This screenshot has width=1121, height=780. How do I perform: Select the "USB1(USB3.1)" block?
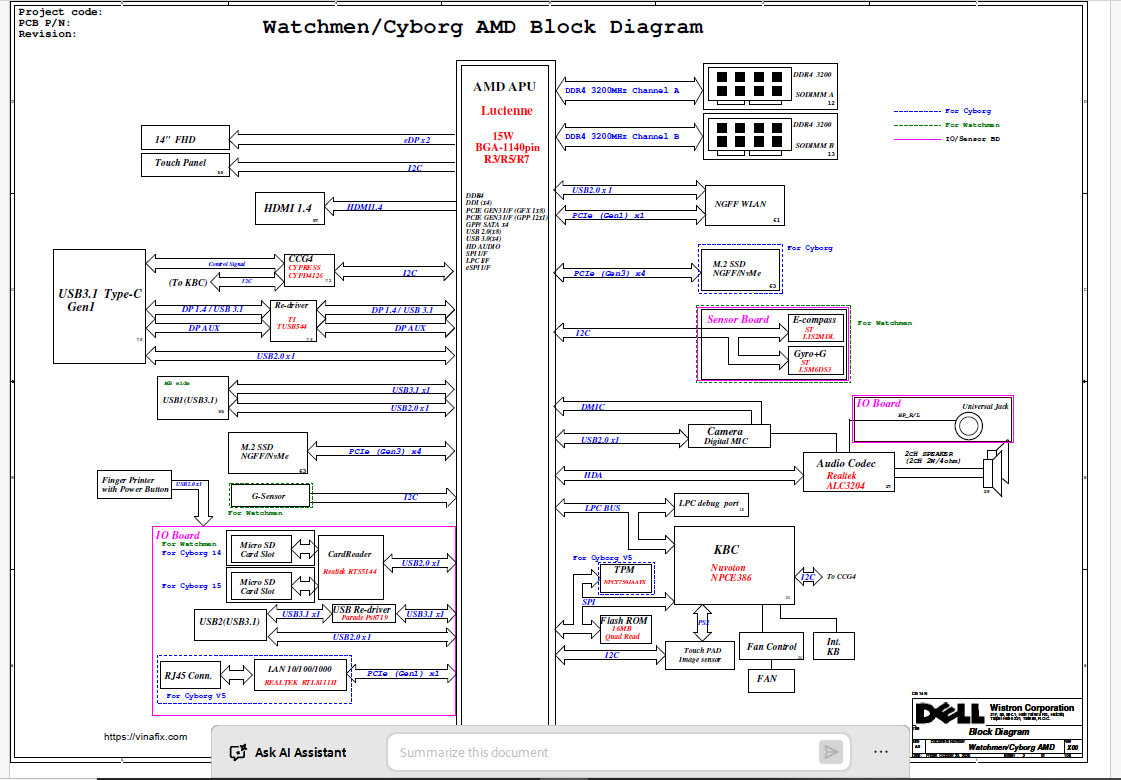192,398
